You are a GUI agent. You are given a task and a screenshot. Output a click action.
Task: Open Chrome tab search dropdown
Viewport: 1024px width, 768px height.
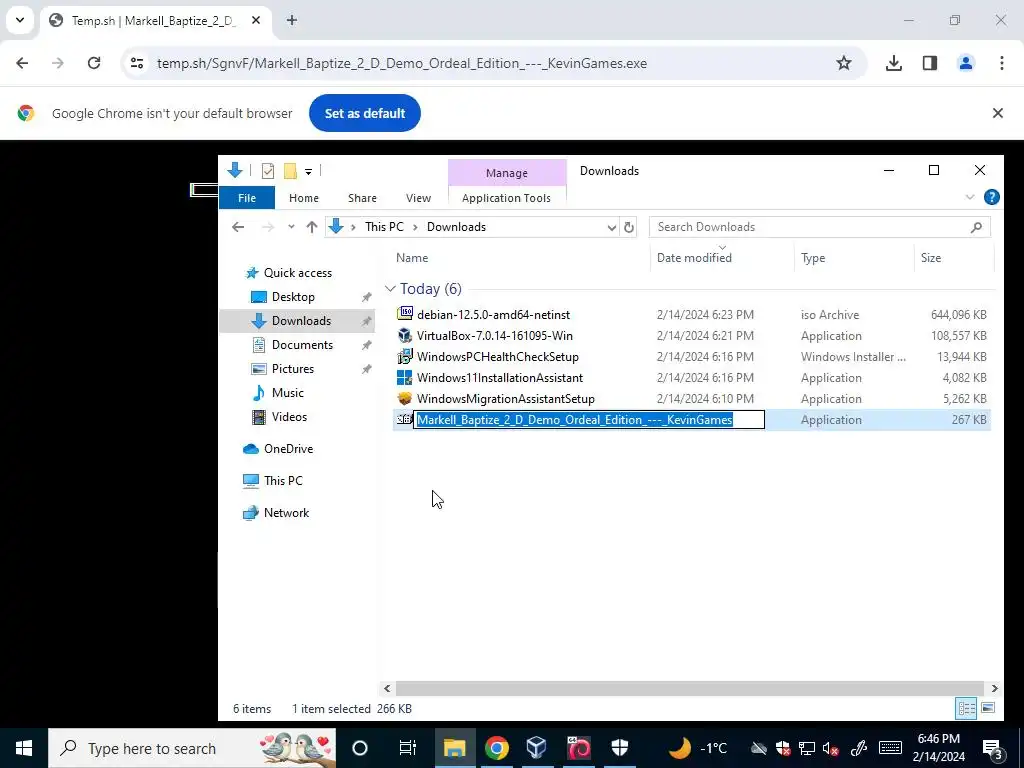[20, 20]
